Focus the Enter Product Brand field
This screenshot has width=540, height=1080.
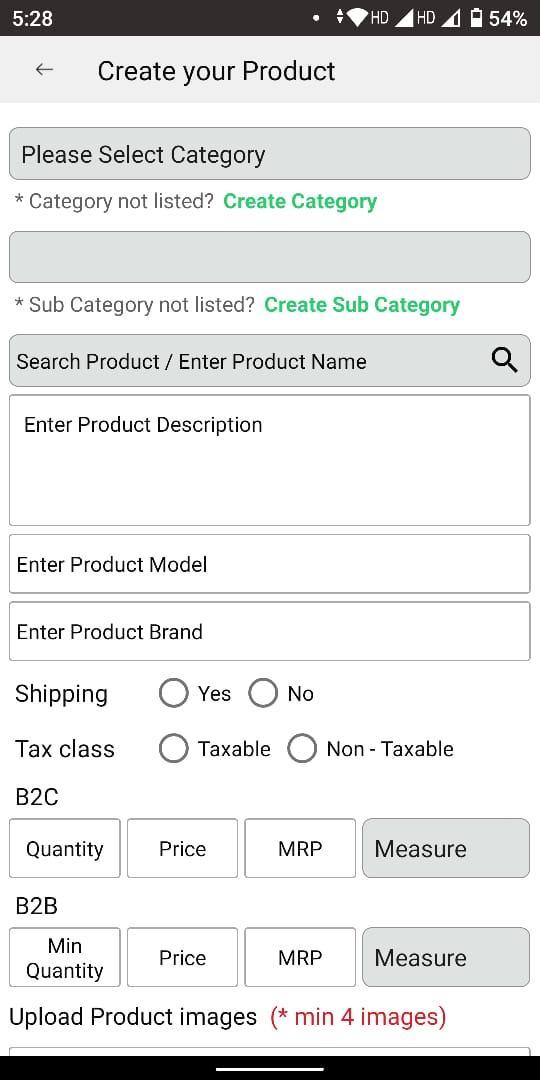click(x=270, y=632)
